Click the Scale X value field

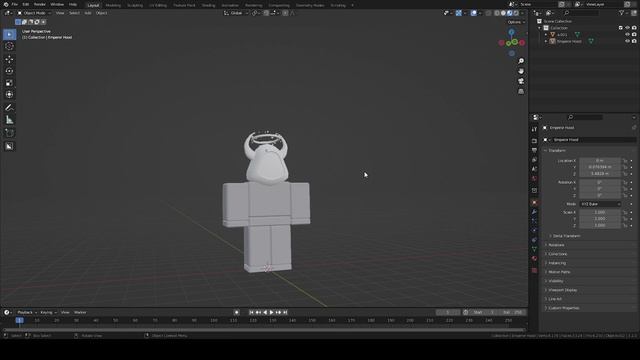(600, 212)
